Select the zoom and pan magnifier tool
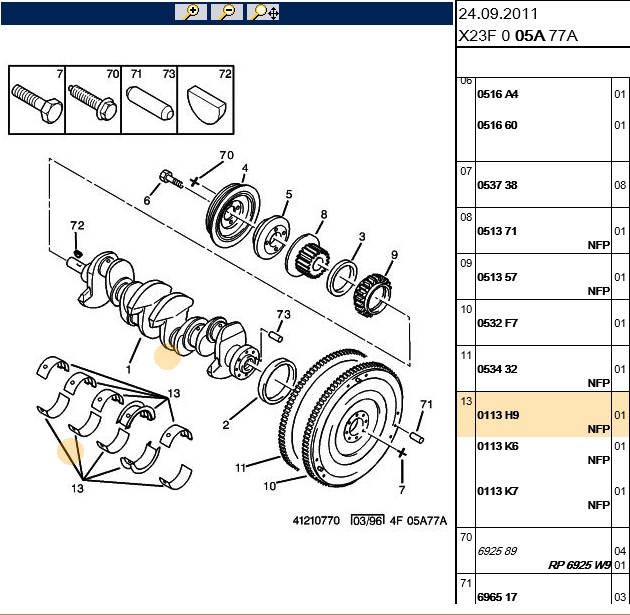The height and width of the screenshot is (615, 630). point(263,12)
